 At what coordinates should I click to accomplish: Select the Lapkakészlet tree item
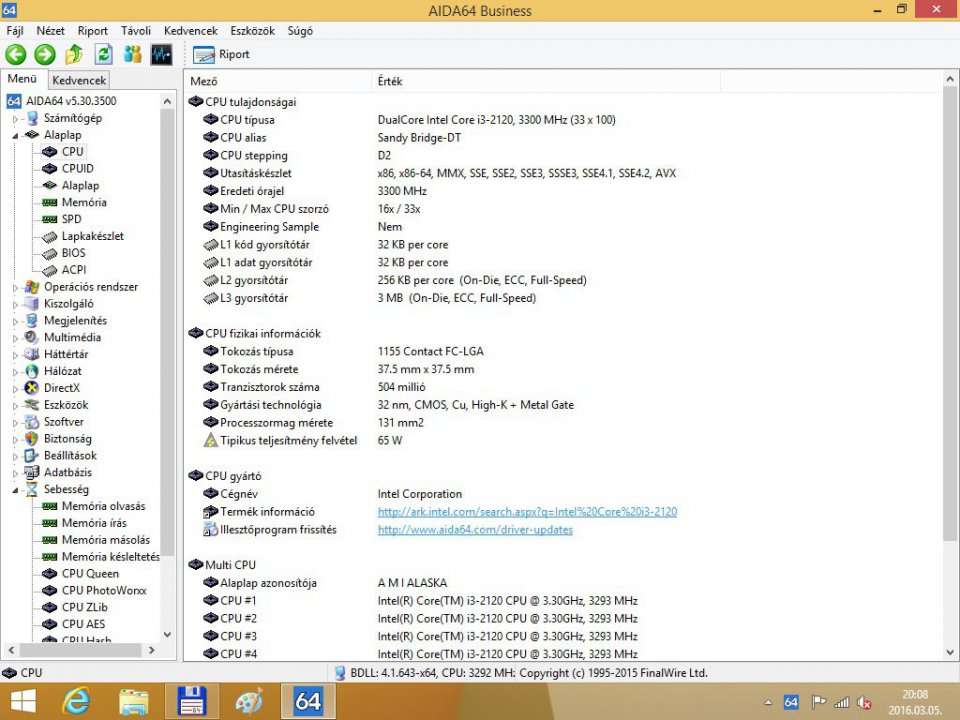pos(92,236)
